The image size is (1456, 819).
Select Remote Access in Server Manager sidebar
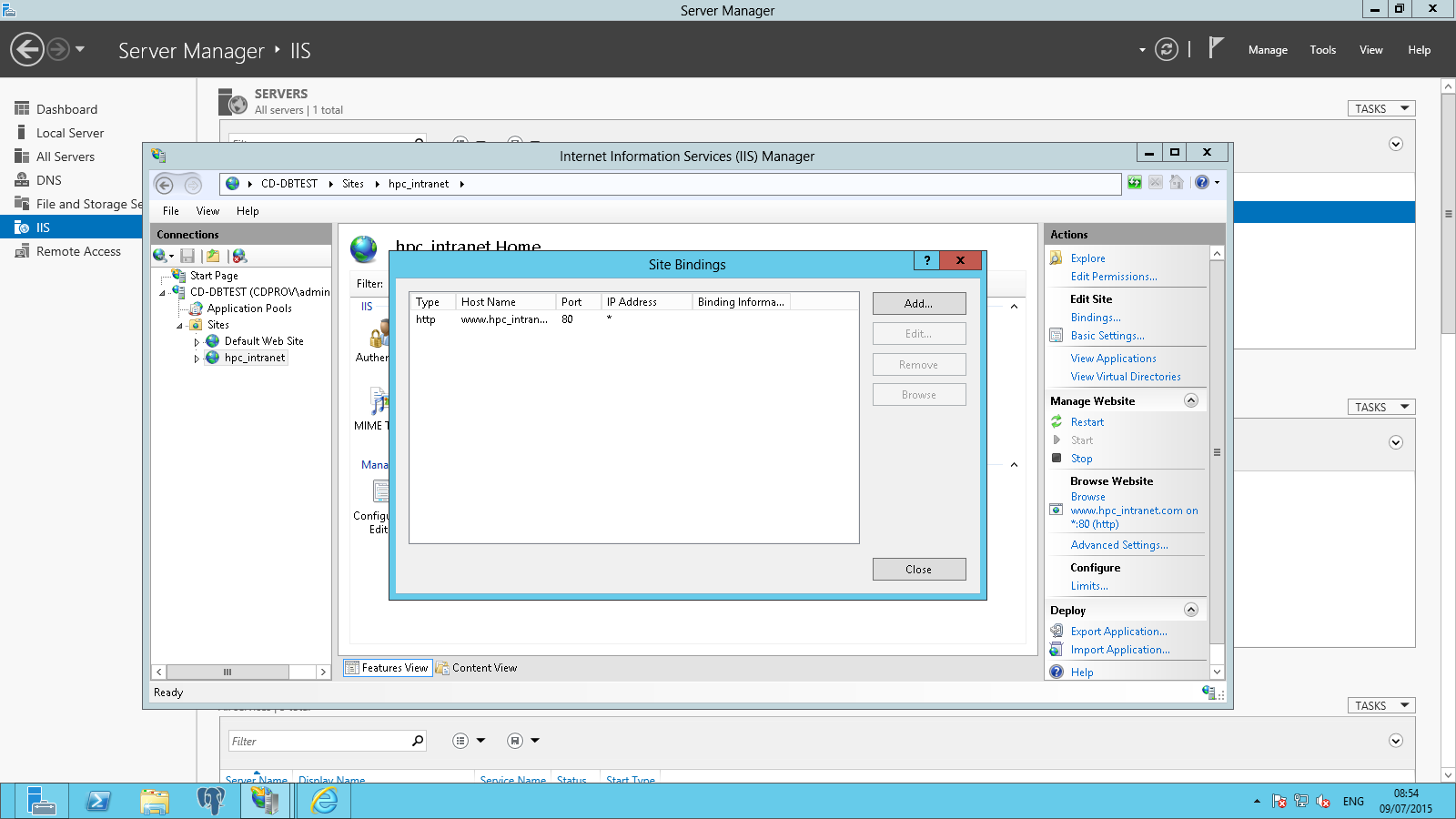(78, 251)
